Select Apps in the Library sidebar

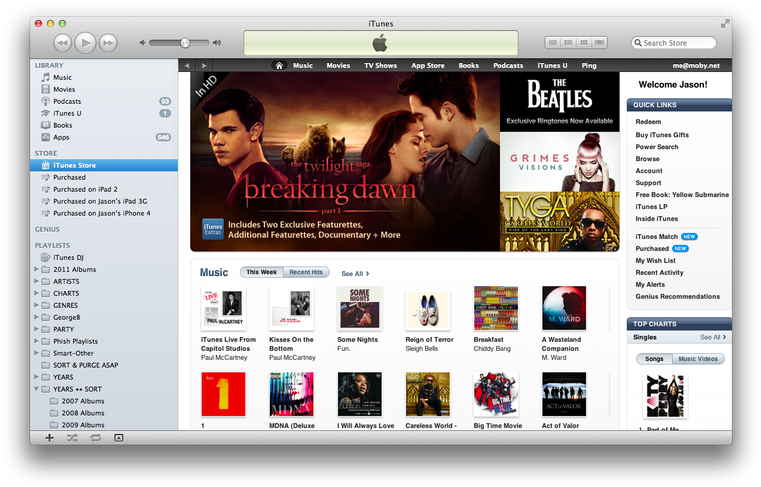point(104,137)
